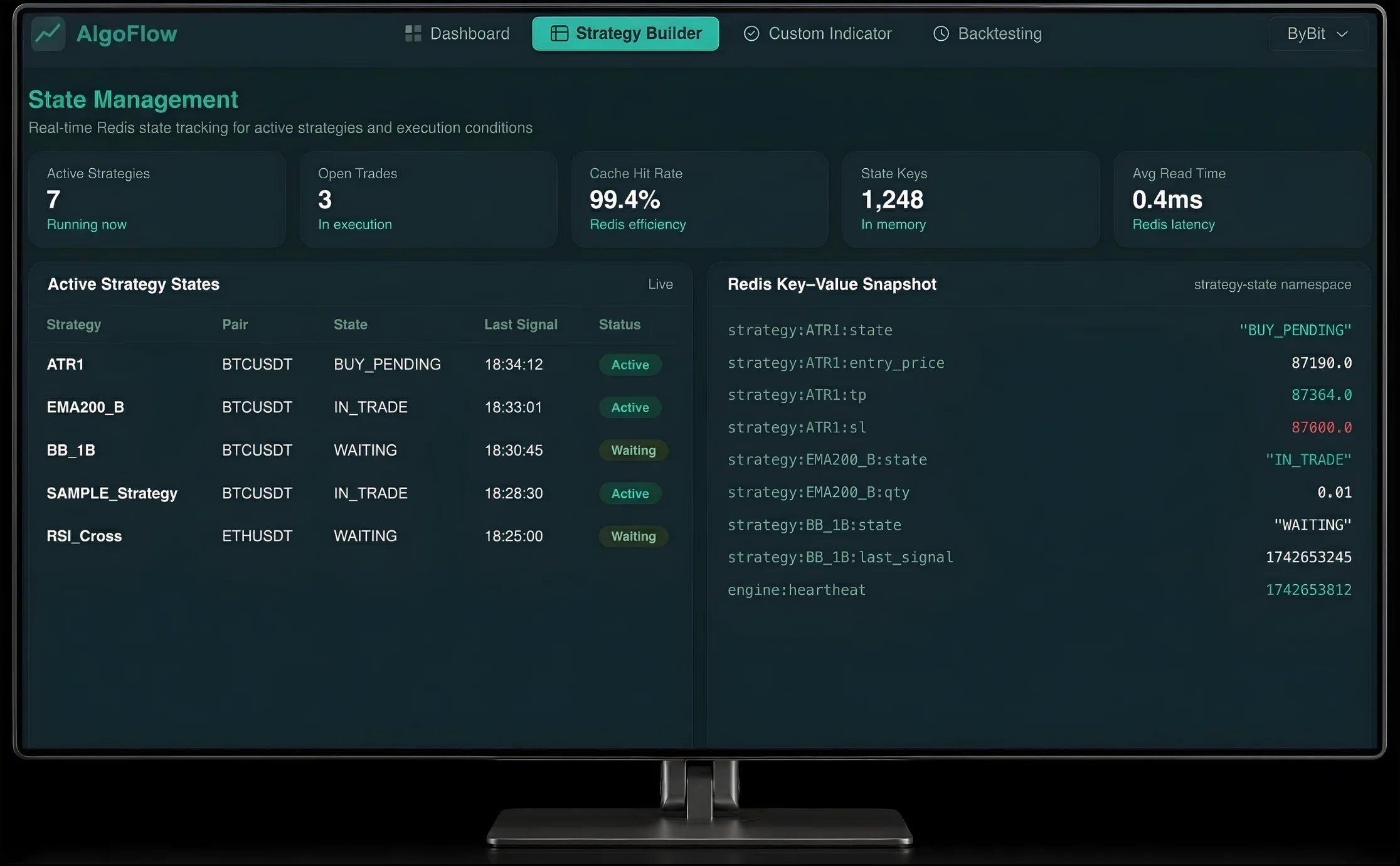Click the chevron next to ByBit
Viewport: 1400px width, 866px height.
[x=1342, y=34]
